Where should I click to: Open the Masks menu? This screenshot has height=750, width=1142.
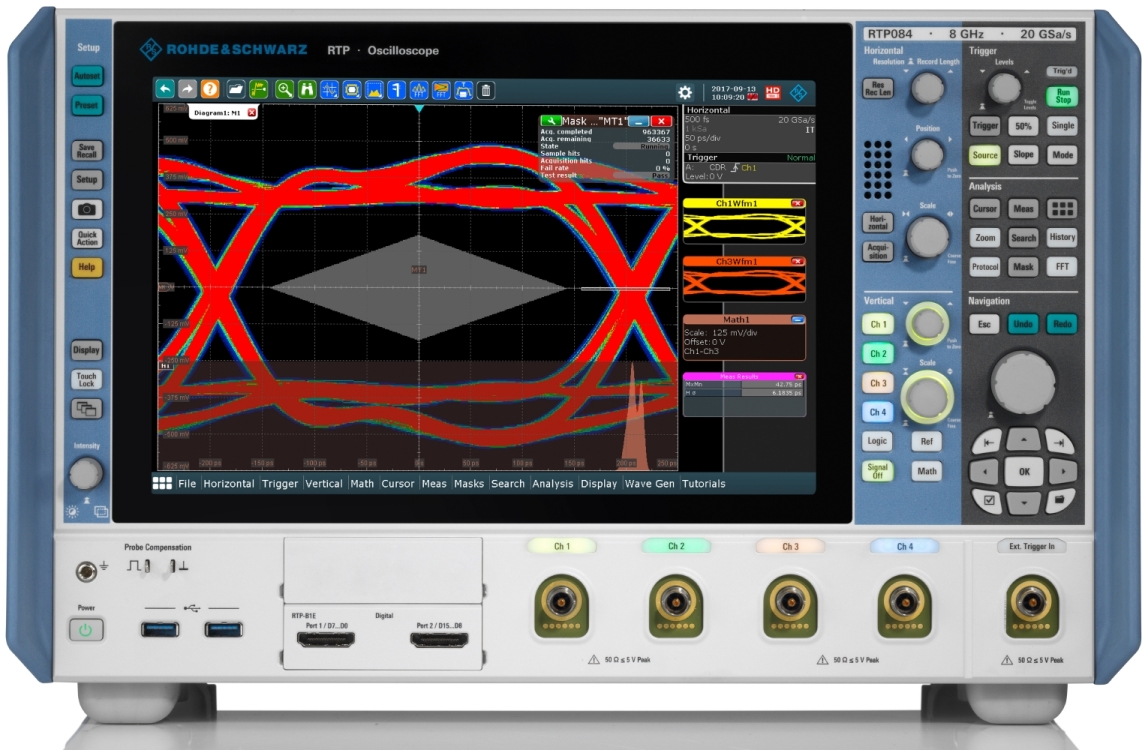(468, 484)
